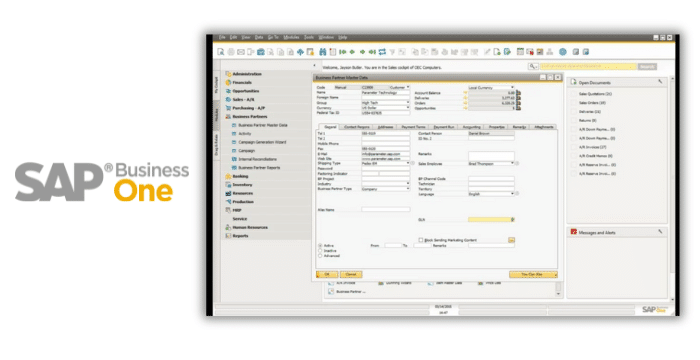Select the Drag & Relate side tab
The width and height of the screenshot is (700, 360).
click(216, 144)
